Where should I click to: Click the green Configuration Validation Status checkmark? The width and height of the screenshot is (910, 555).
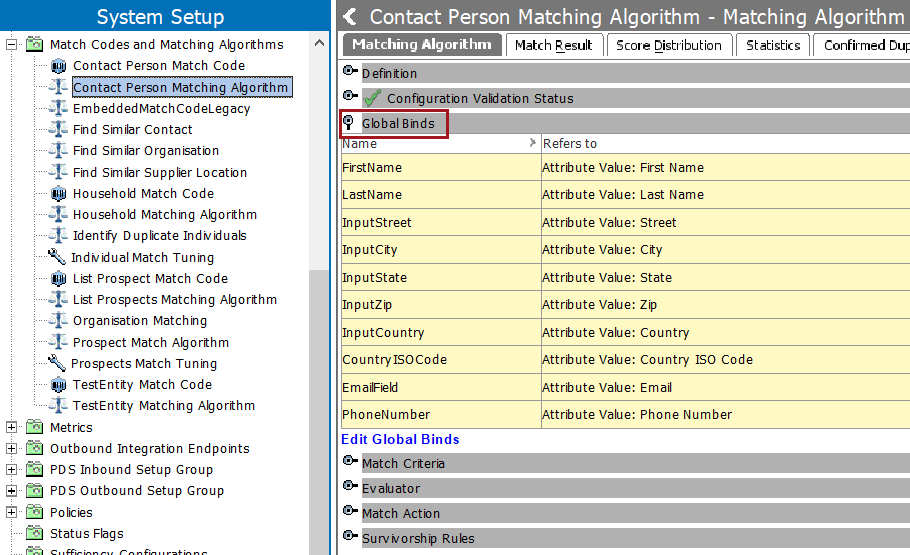click(372, 98)
